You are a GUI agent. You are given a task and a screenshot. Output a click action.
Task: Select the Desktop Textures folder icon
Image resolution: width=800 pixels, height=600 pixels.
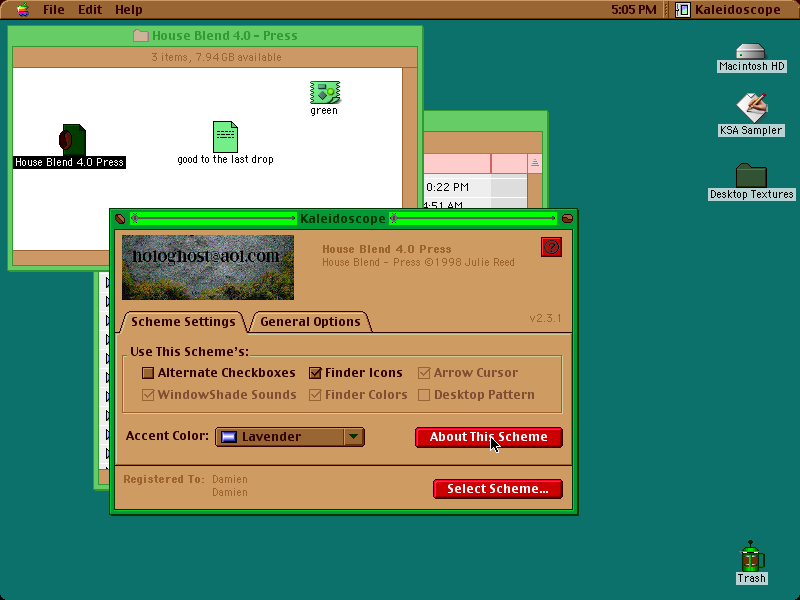point(752,181)
